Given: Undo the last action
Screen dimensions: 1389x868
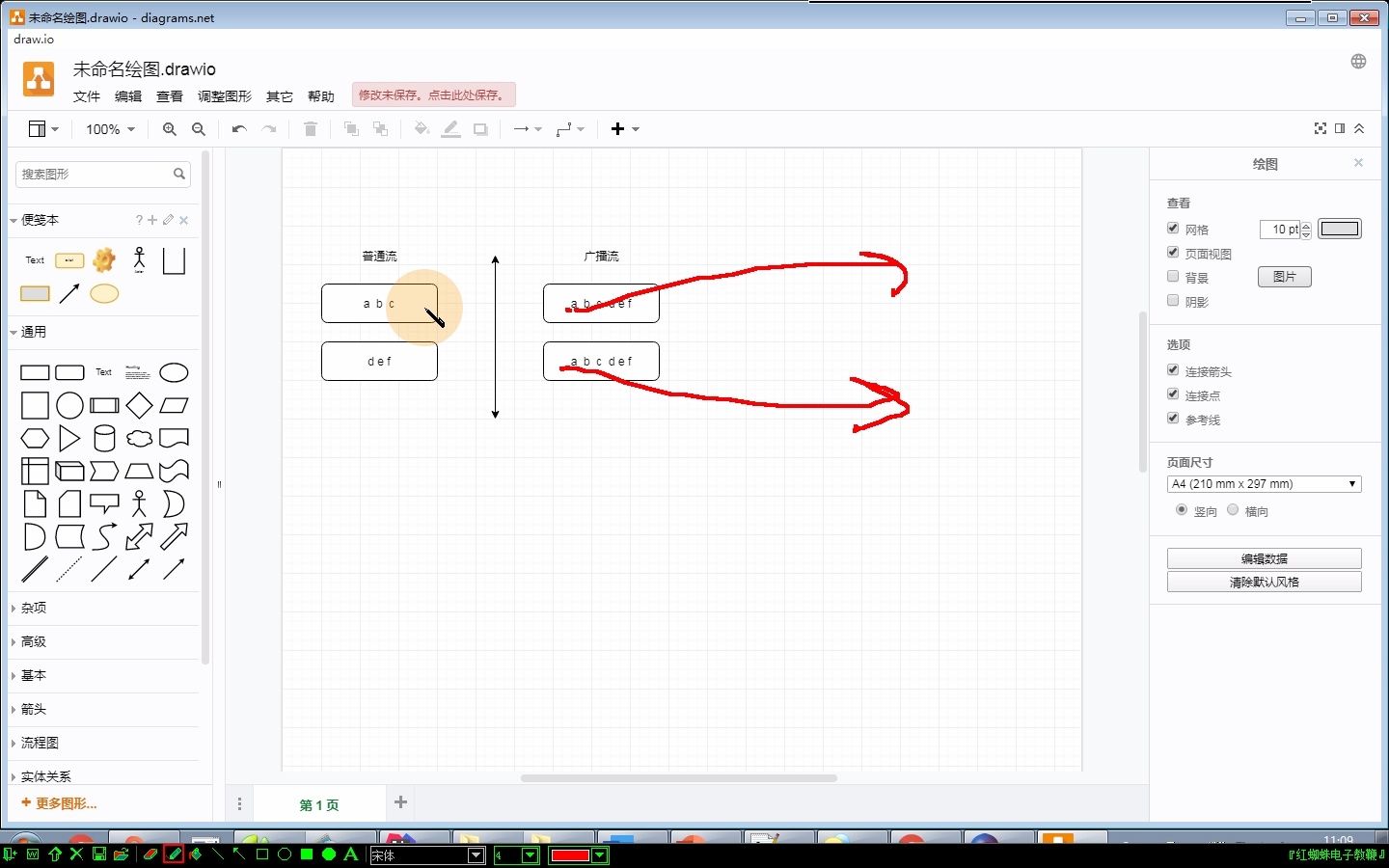Looking at the screenshot, I should pos(239,129).
